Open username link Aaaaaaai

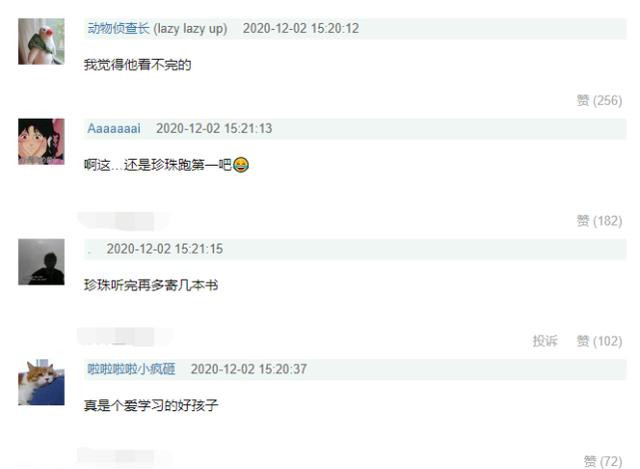click(x=114, y=129)
